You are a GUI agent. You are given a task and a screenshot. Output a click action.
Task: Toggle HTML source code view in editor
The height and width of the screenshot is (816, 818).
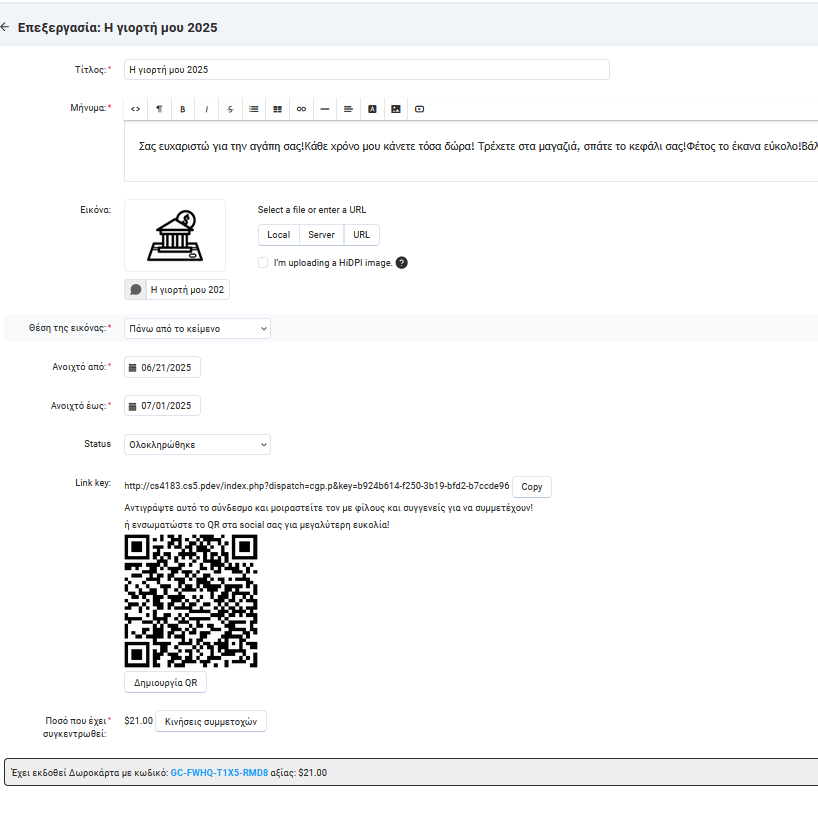[x=135, y=109]
